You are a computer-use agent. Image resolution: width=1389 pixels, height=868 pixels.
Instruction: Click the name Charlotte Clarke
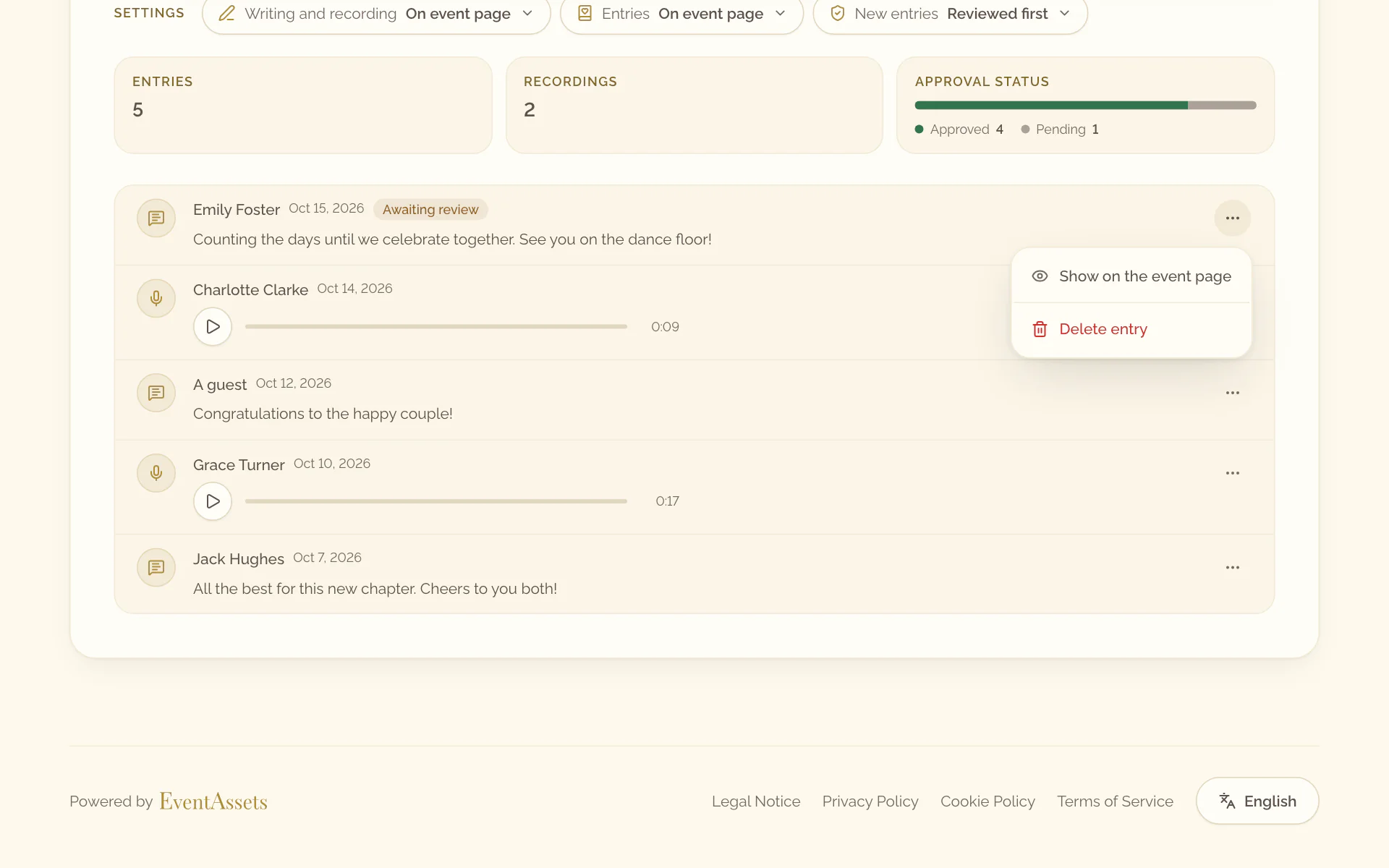[x=250, y=290]
